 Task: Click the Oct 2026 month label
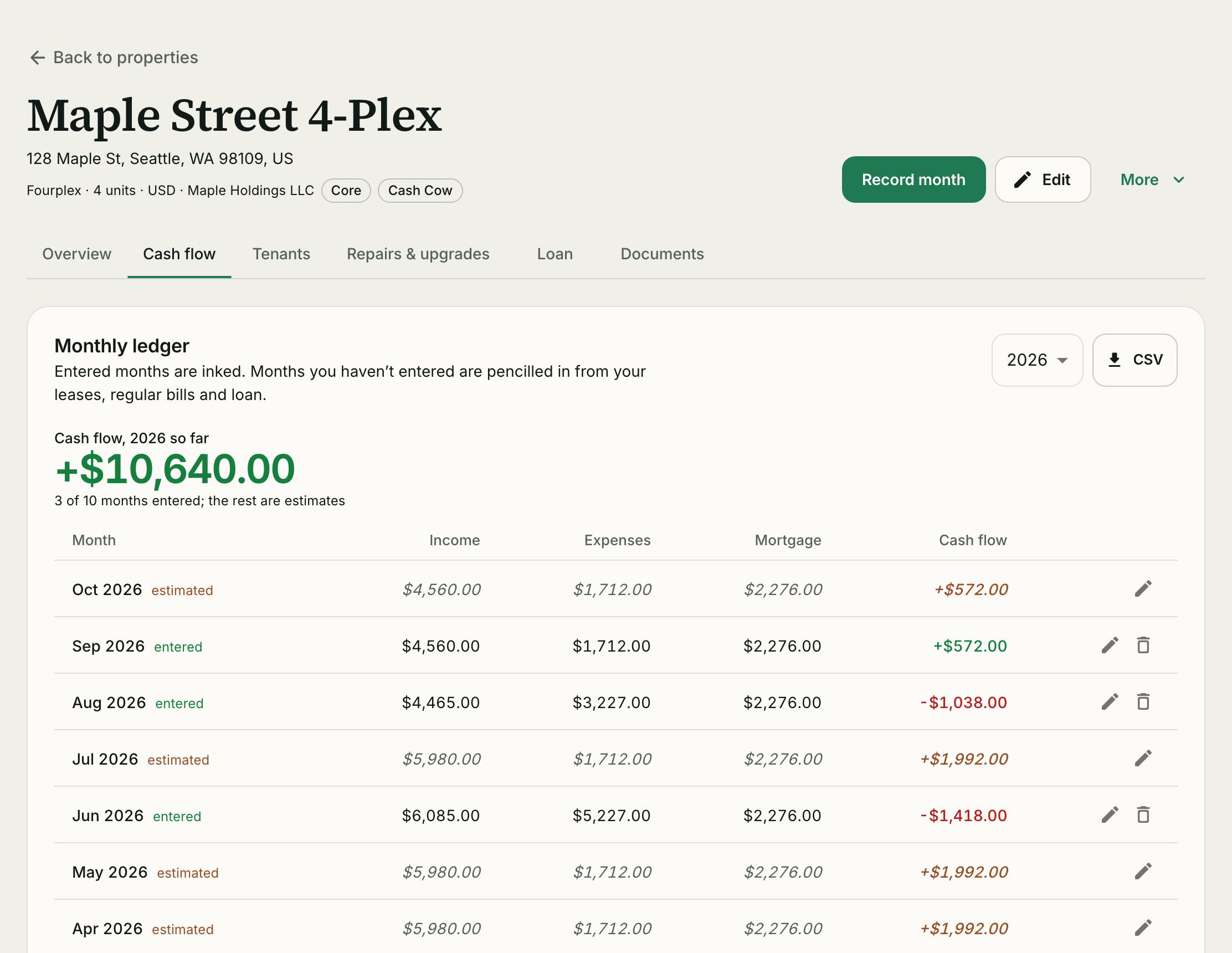point(107,590)
